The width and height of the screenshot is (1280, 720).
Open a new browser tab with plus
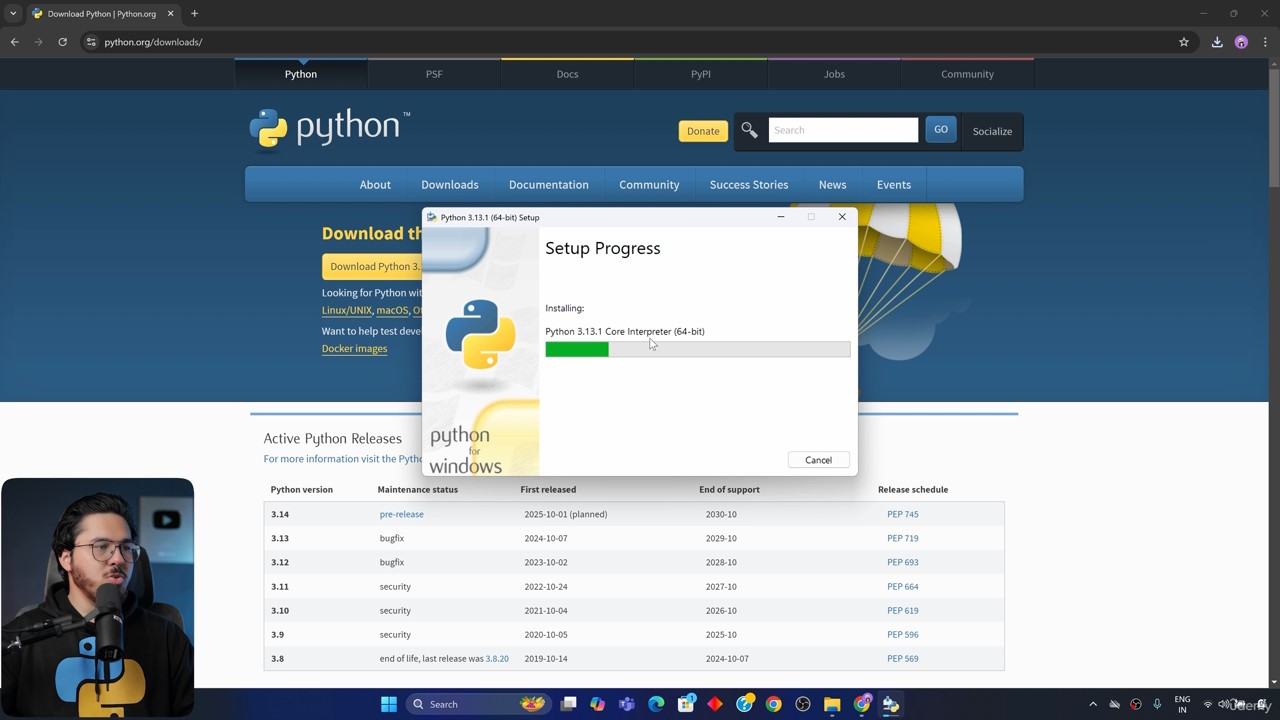coord(194,14)
